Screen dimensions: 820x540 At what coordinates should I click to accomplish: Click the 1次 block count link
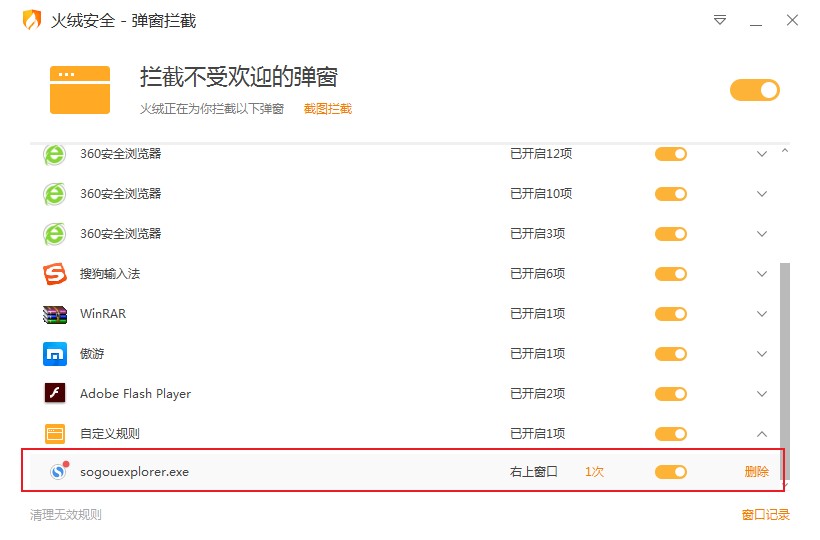594,472
